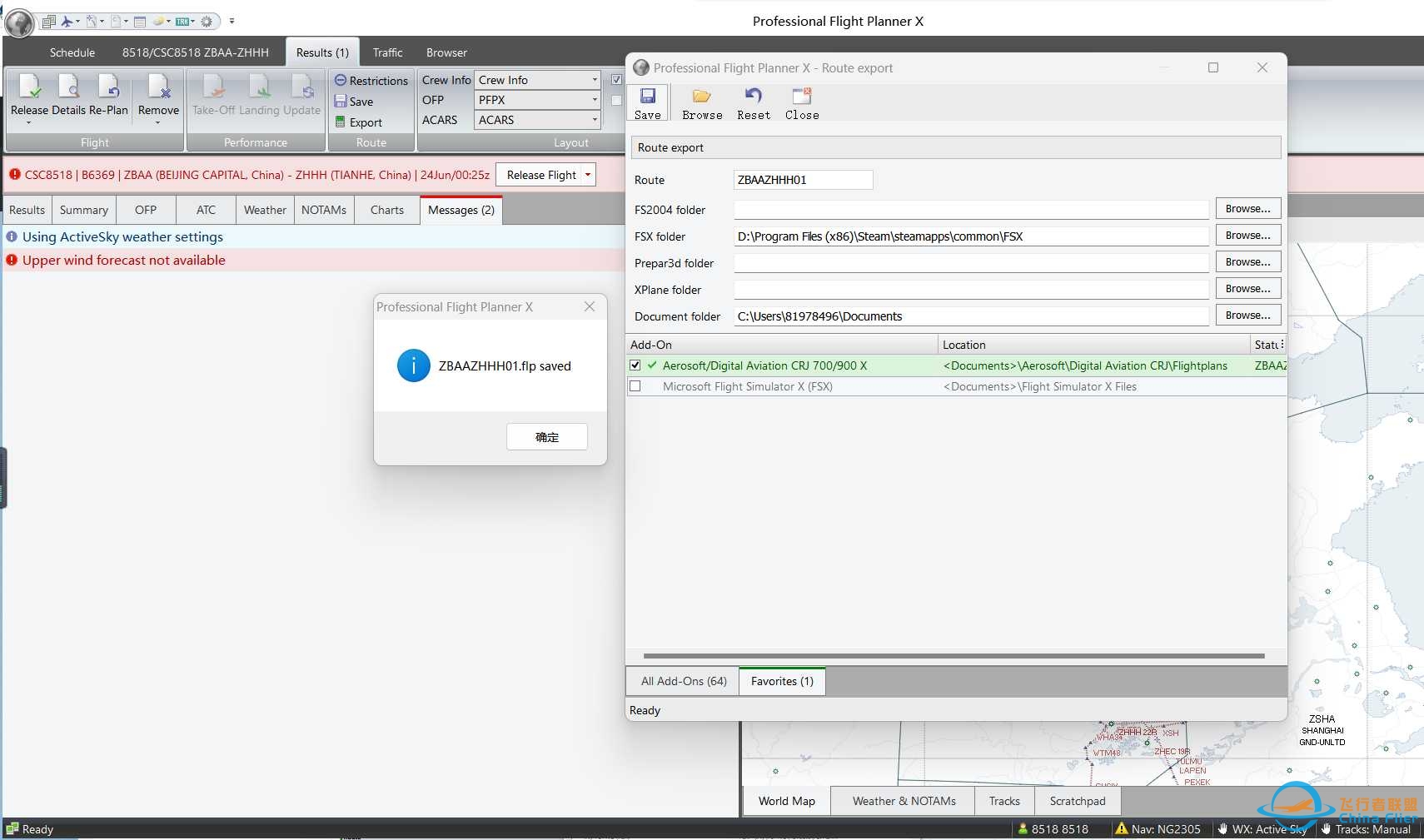Click the table list icon in quick access toolbar
The width and height of the screenshot is (1424, 840).
tap(140, 22)
